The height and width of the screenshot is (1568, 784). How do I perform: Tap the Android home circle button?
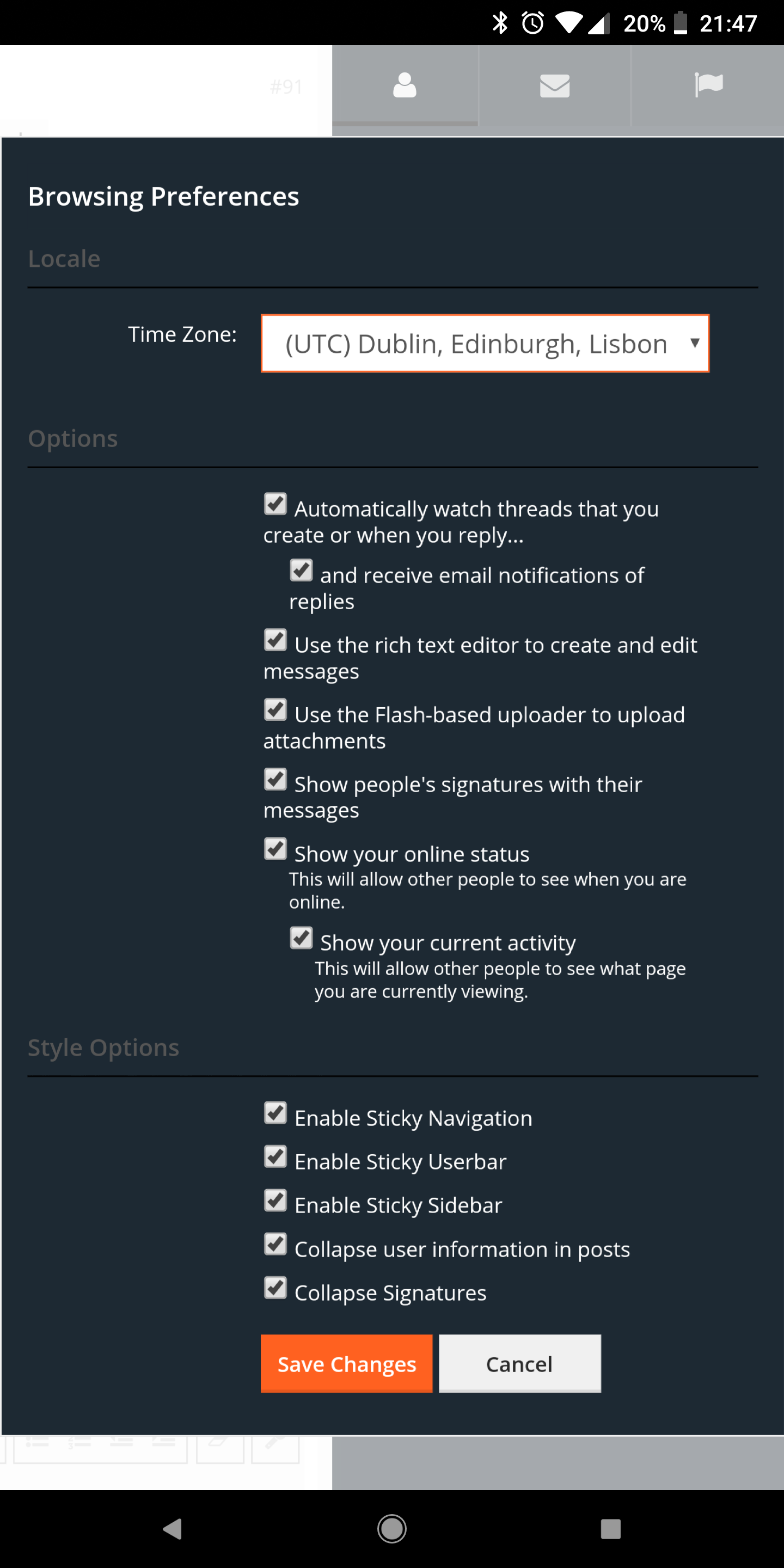click(x=392, y=1528)
